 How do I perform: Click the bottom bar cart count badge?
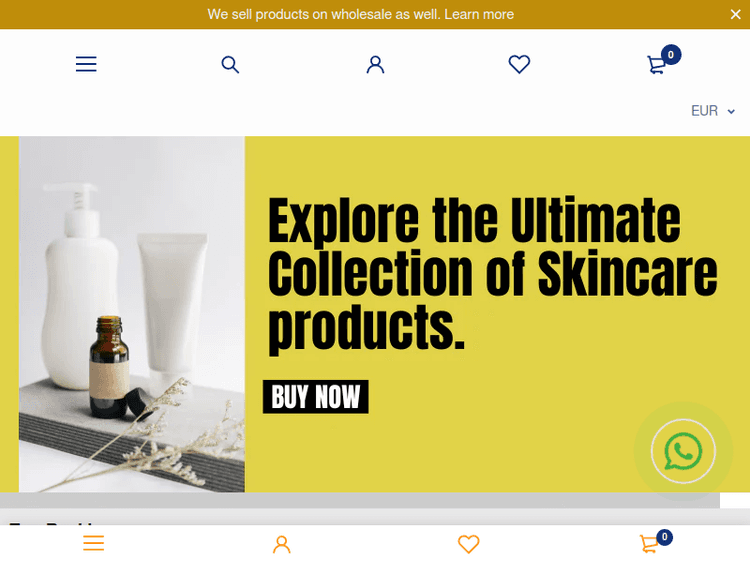coord(664,537)
